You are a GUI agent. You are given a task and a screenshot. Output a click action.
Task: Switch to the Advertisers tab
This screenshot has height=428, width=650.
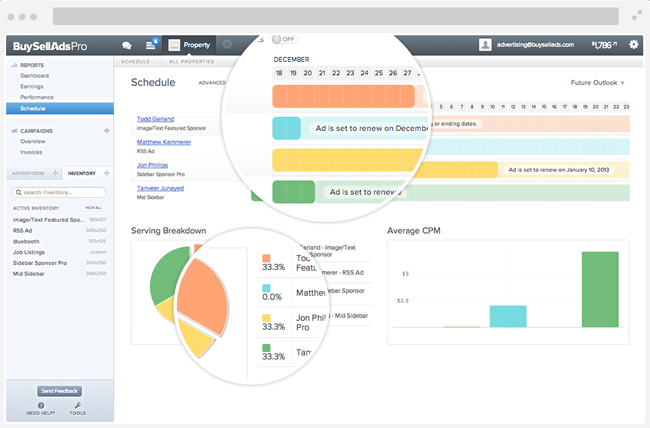pyautogui.click(x=29, y=173)
